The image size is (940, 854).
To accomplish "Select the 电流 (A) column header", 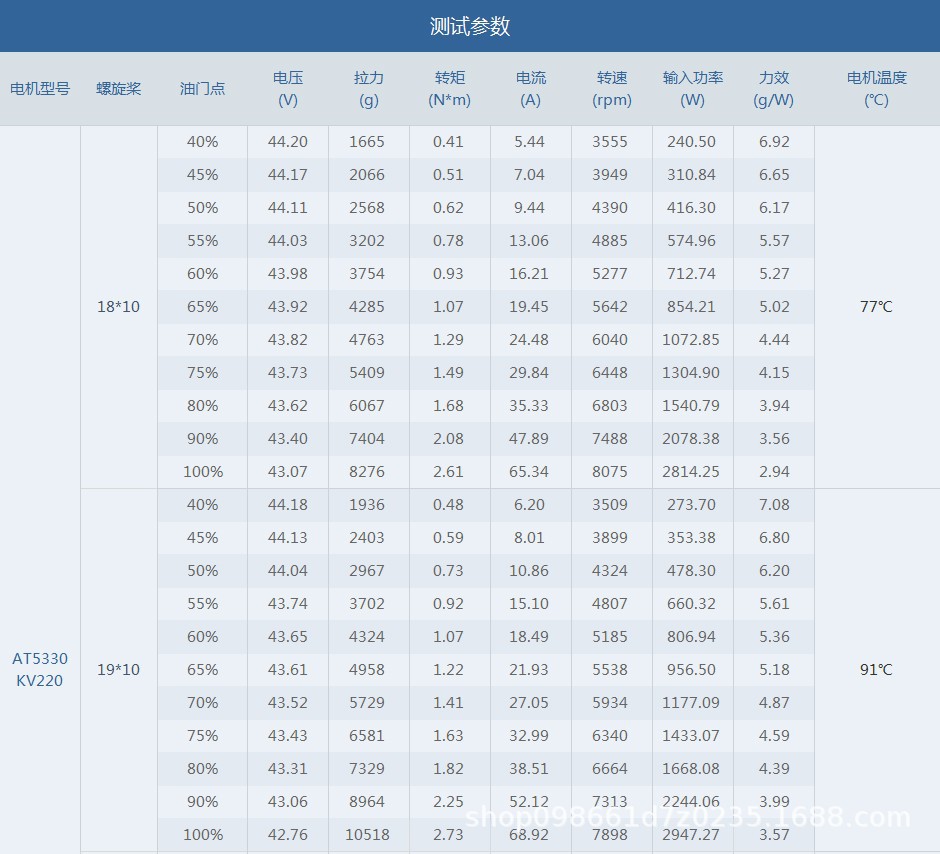I will point(531,89).
